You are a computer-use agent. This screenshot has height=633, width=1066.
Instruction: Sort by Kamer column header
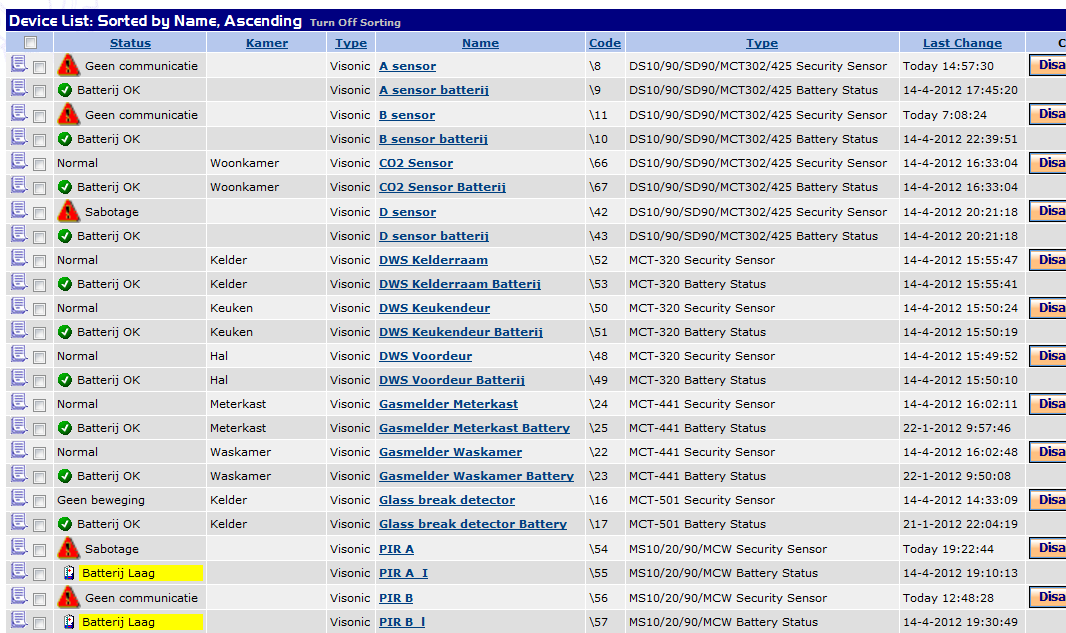[266, 43]
